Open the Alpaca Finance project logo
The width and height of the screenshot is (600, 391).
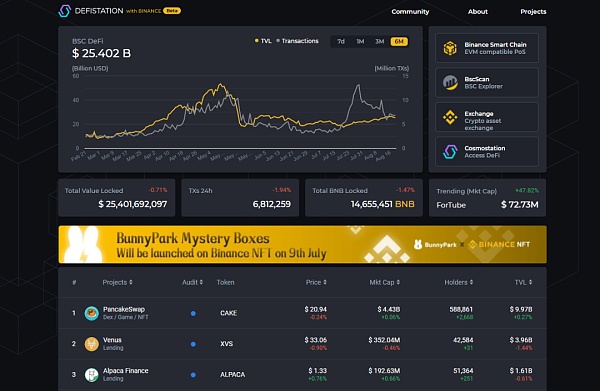coord(91,375)
